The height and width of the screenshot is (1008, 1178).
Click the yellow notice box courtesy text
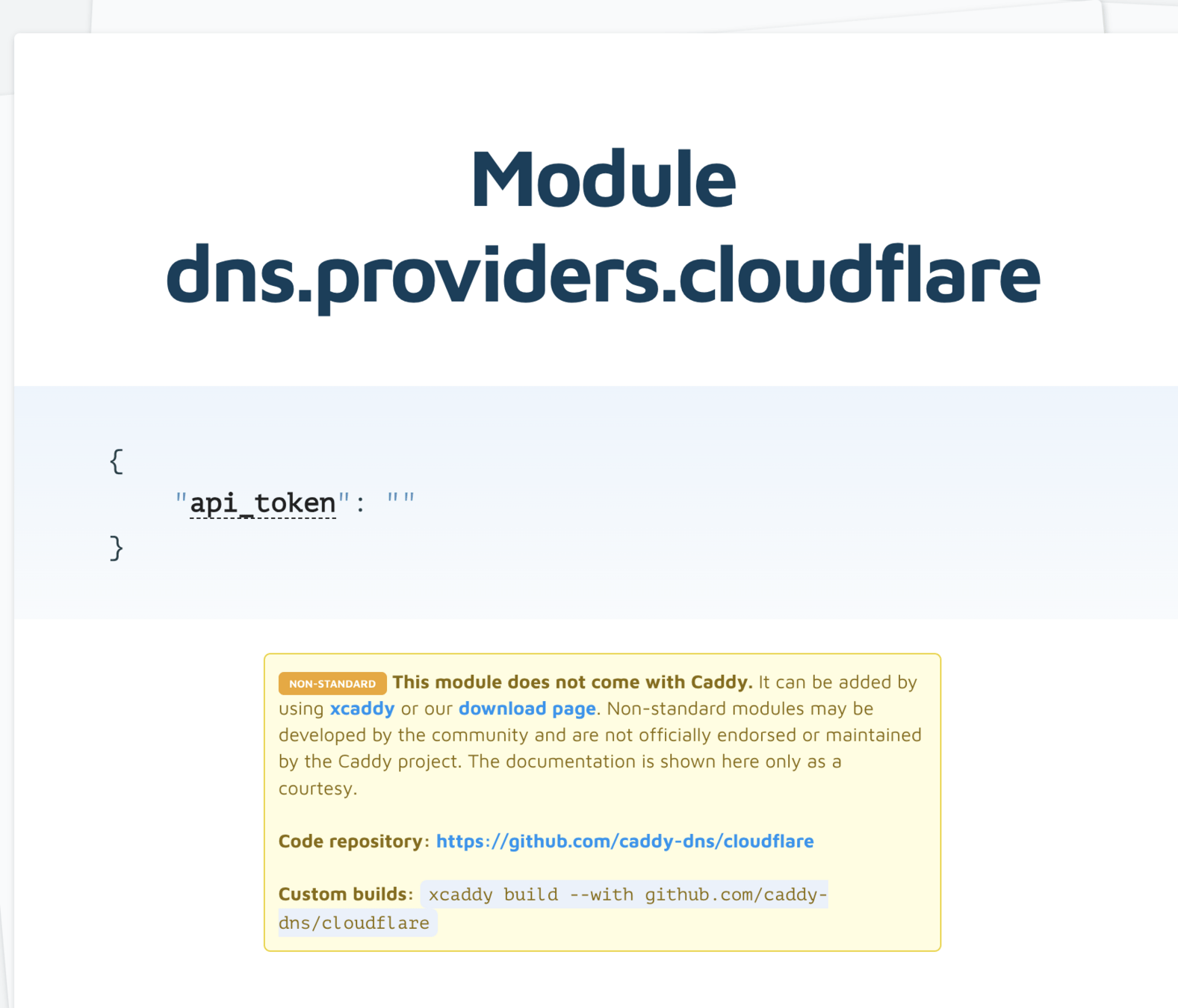pyautogui.click(x=317, y=788)
